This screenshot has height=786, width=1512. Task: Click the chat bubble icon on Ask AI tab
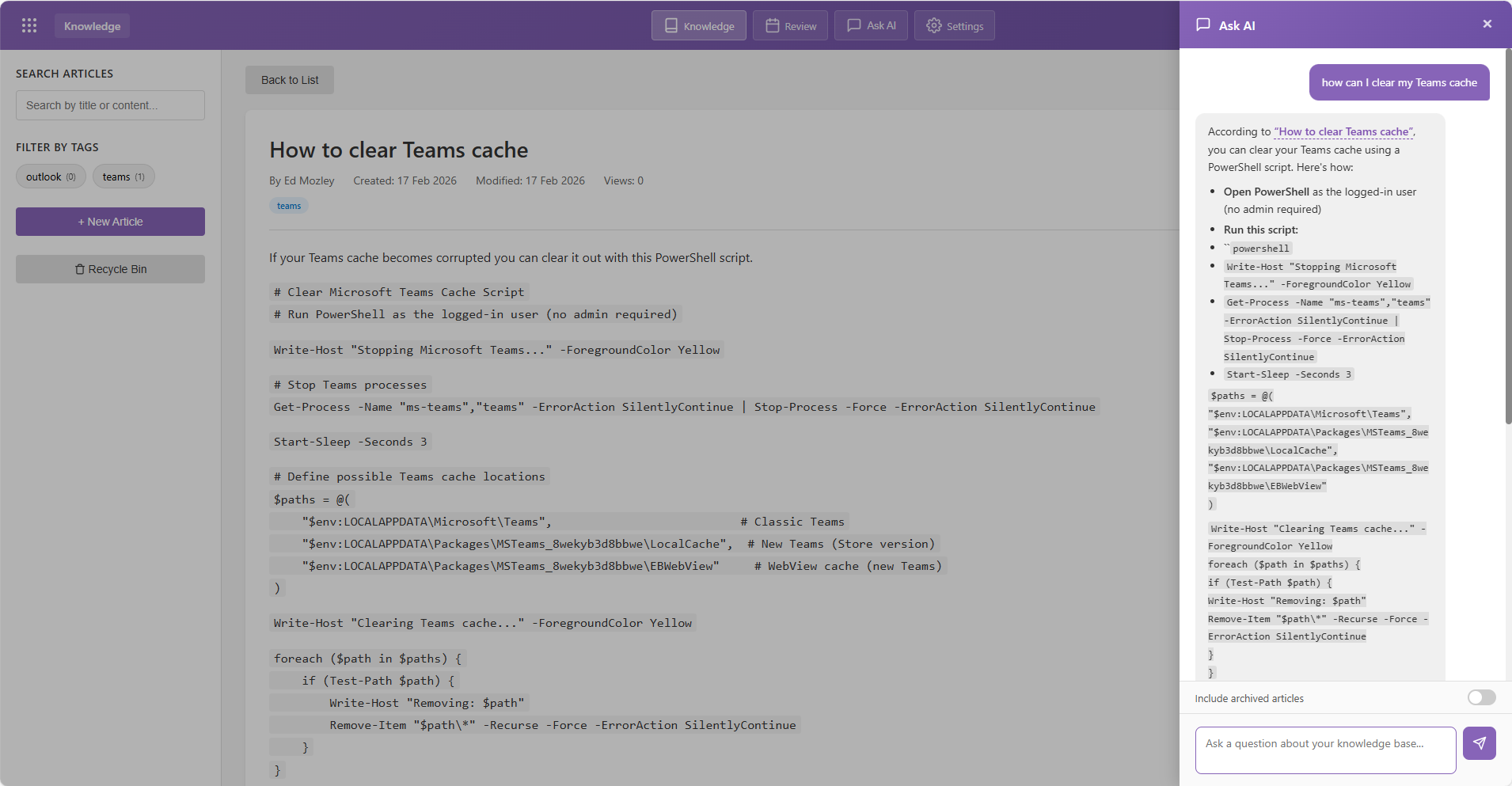[854, 25]
